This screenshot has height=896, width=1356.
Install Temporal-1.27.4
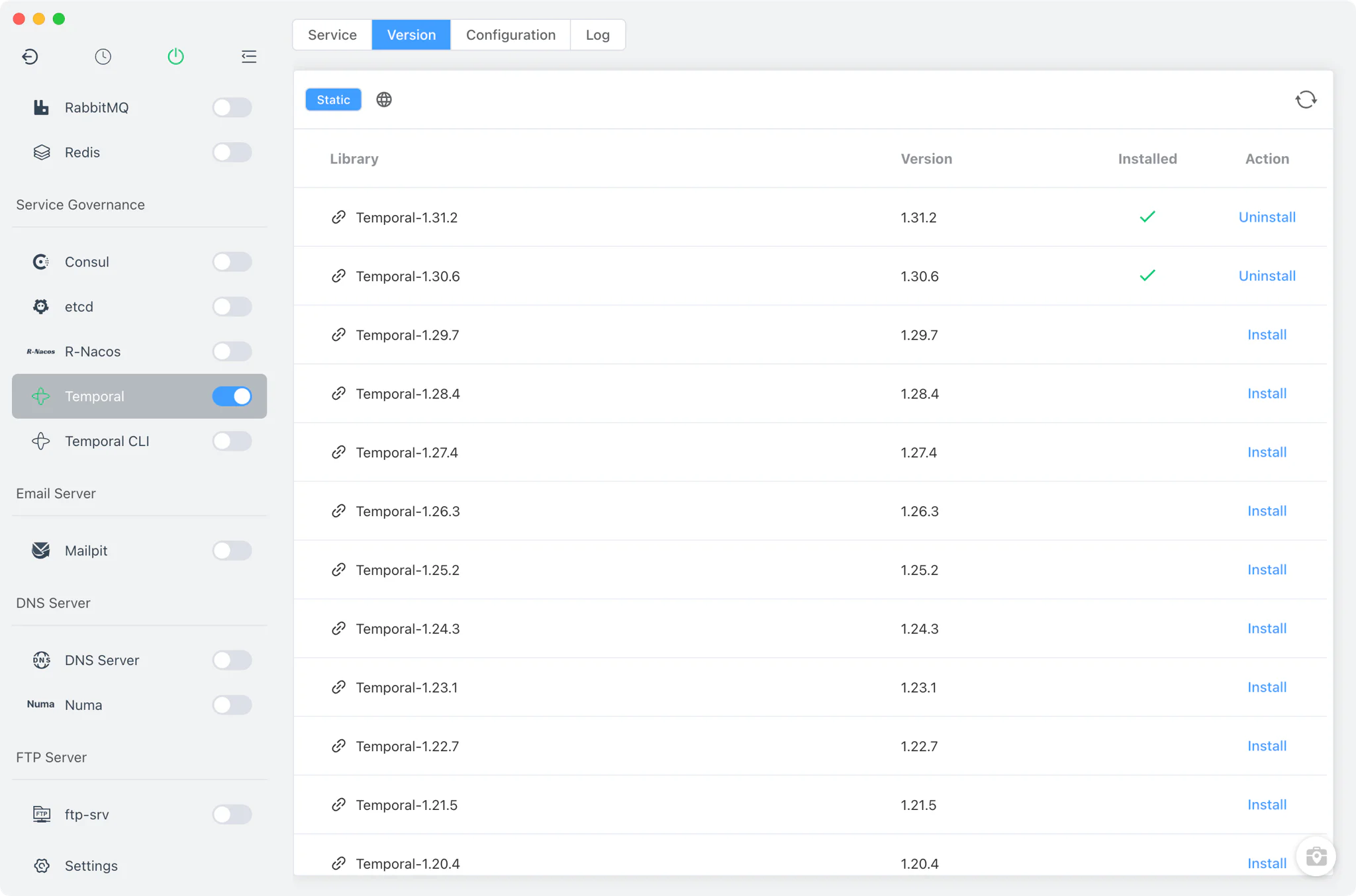click(1267, 452)
